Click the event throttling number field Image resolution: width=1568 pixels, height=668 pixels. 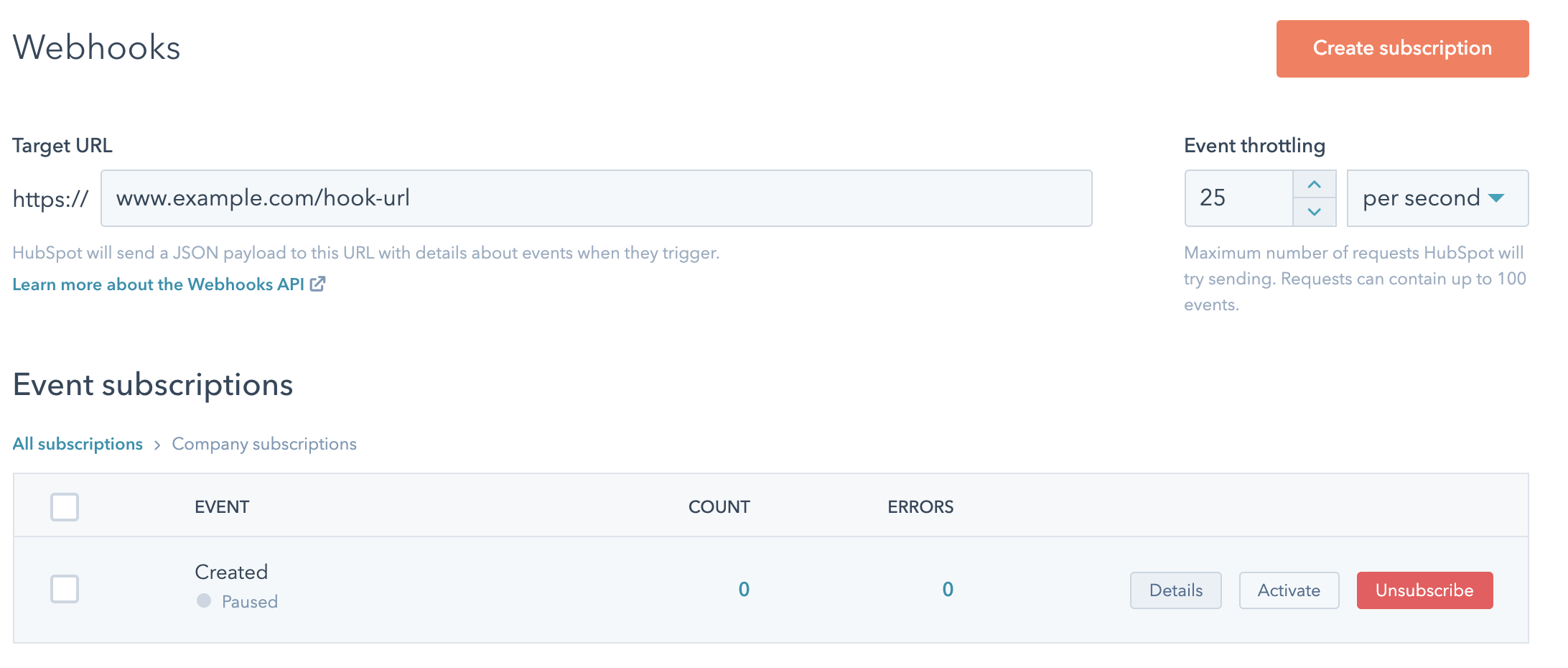pyautogui.click(x=1239, y=198)
